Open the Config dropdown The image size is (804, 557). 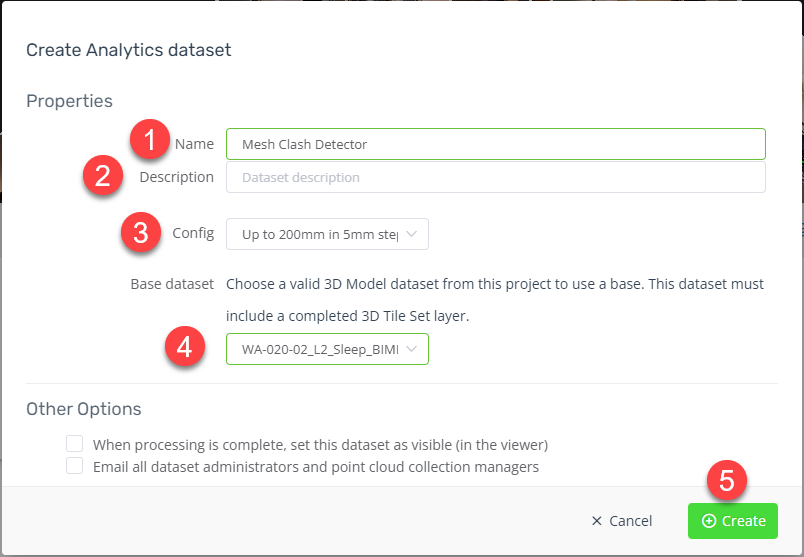(x=327, y=235)
